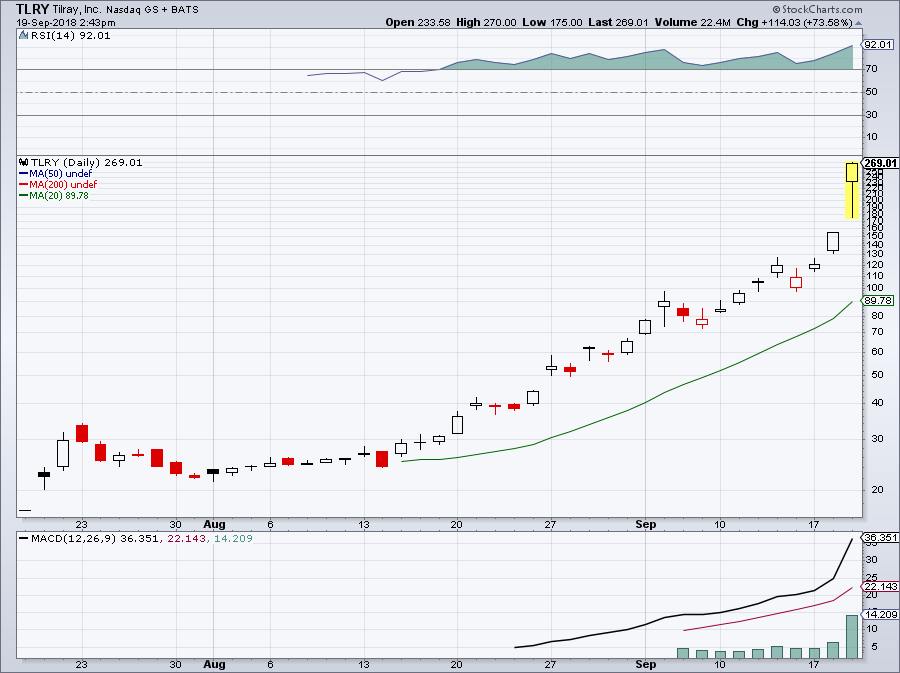Click the 100 price label on the price axis
Screen dimensions: 900x673
click(875, 288)
